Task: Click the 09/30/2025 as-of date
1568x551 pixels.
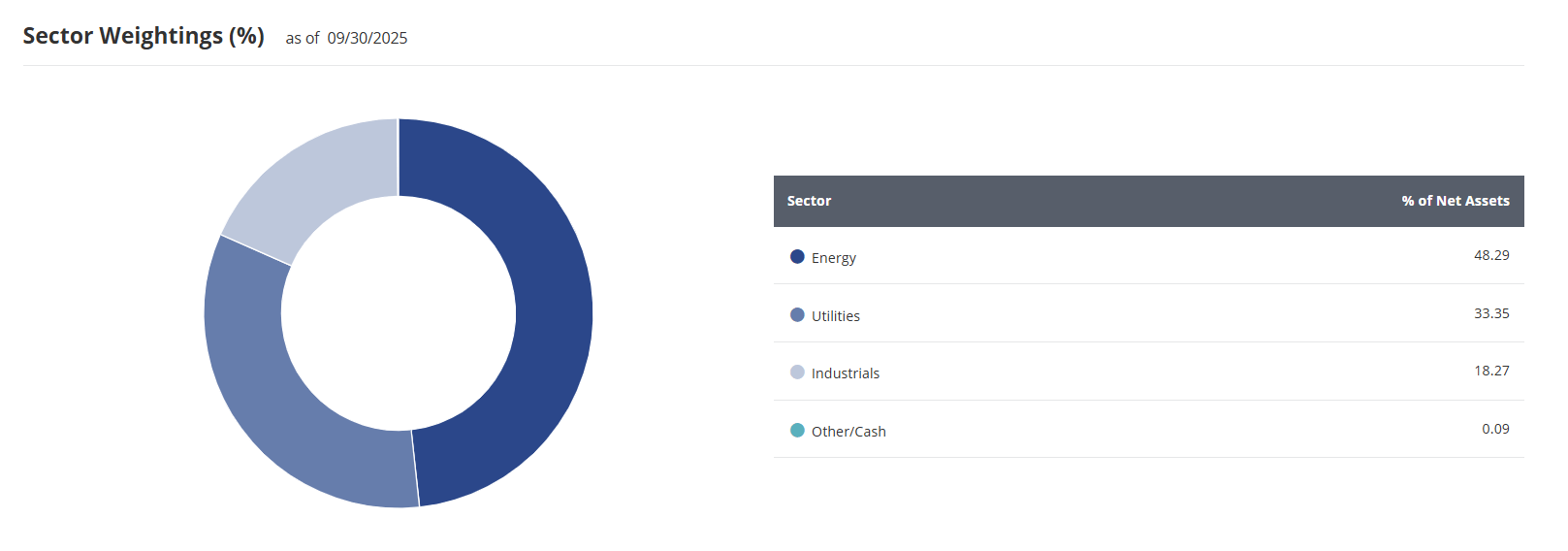Action: pos(368,39)
